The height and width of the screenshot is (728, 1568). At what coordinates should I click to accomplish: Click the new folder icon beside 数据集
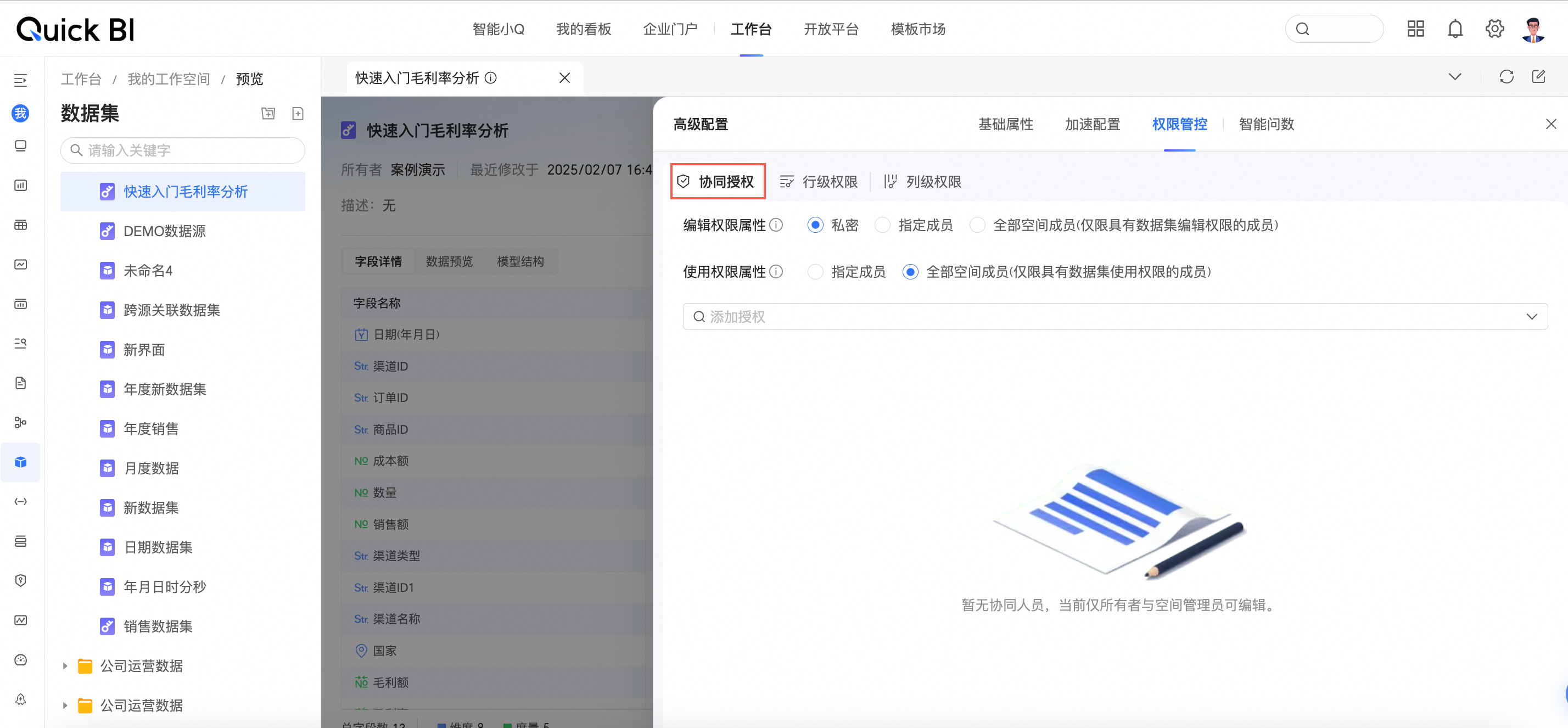(268, 114)
